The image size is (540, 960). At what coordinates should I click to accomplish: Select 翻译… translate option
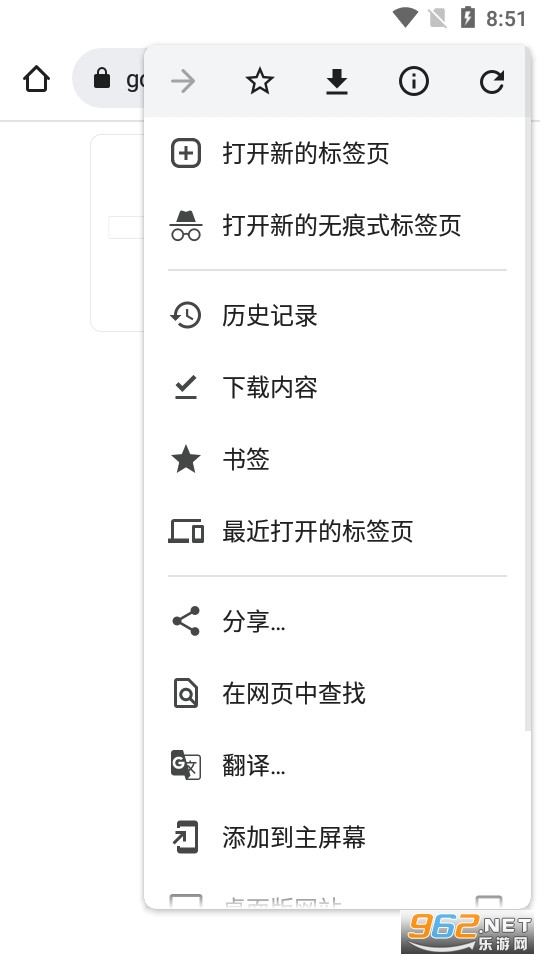tap(337, 765)
